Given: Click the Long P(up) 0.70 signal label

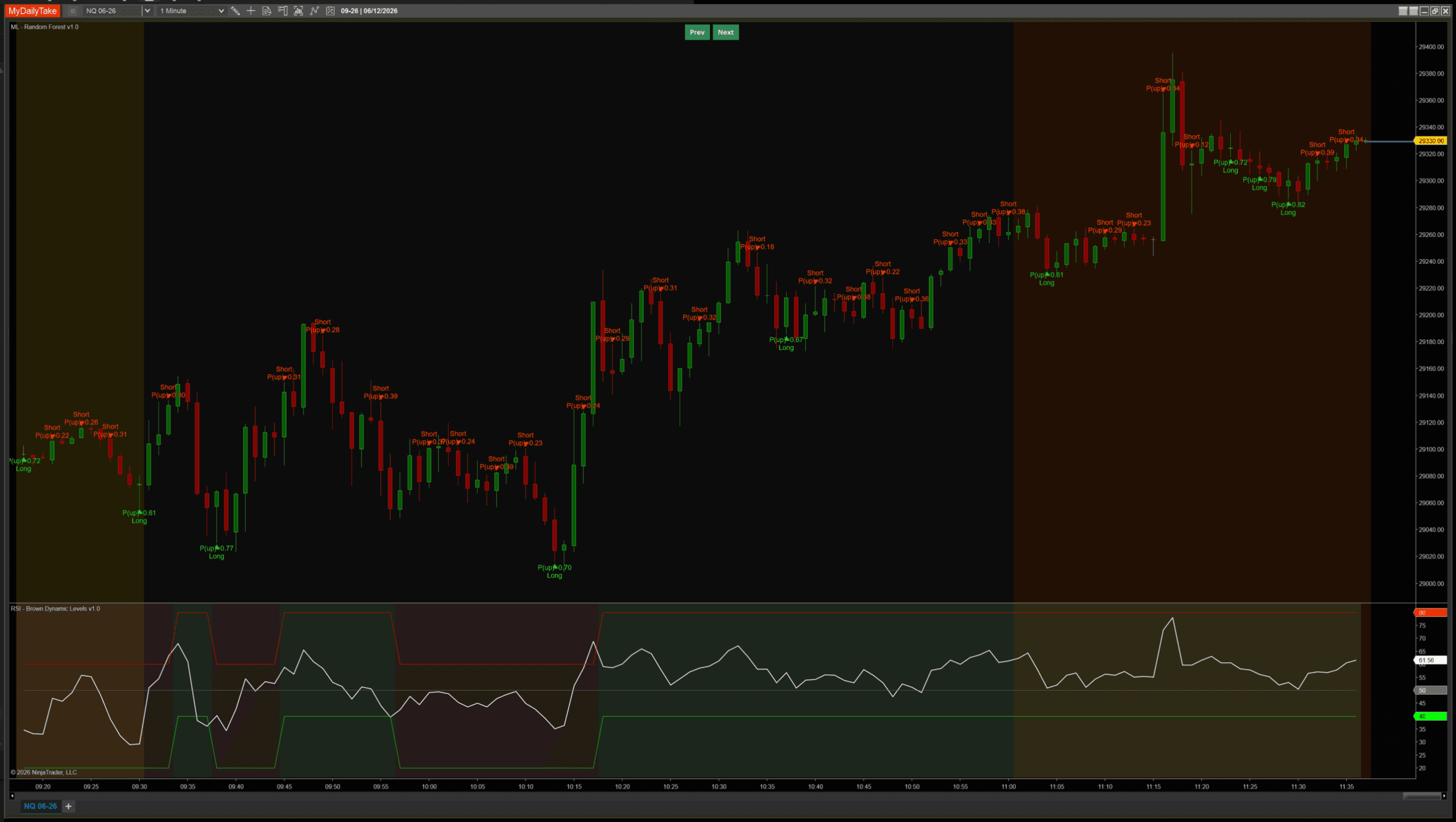Looking at the screenshot, I should point(555,571).
